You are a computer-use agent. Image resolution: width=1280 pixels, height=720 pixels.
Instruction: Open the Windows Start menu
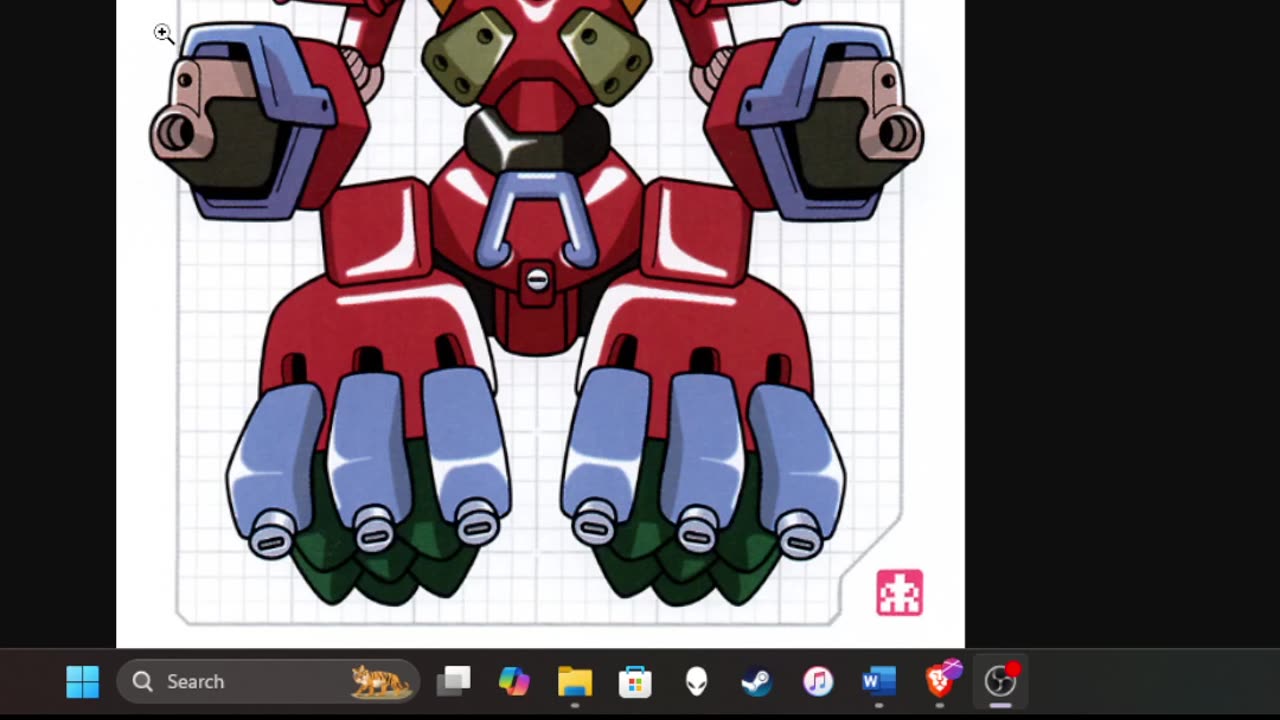pos(83,682)
